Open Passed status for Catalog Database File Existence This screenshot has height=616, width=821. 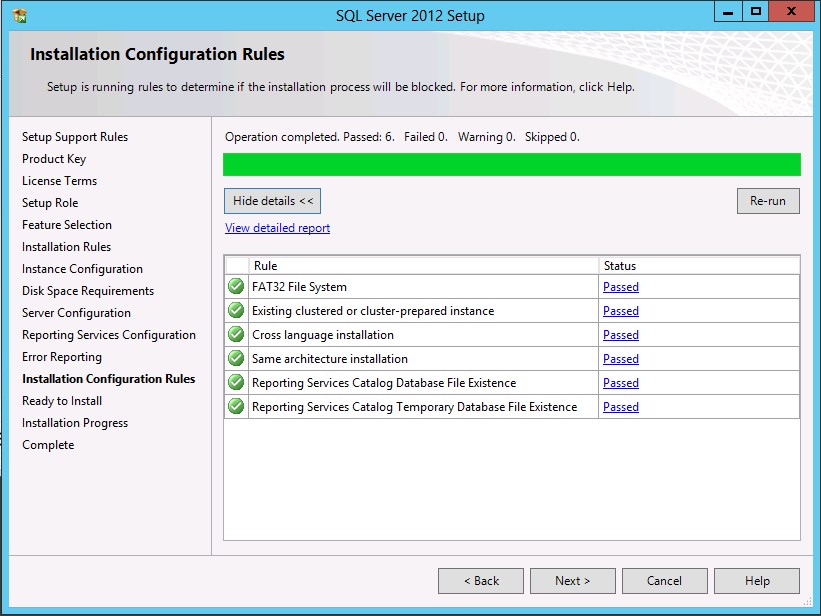(x=620, y=383)
